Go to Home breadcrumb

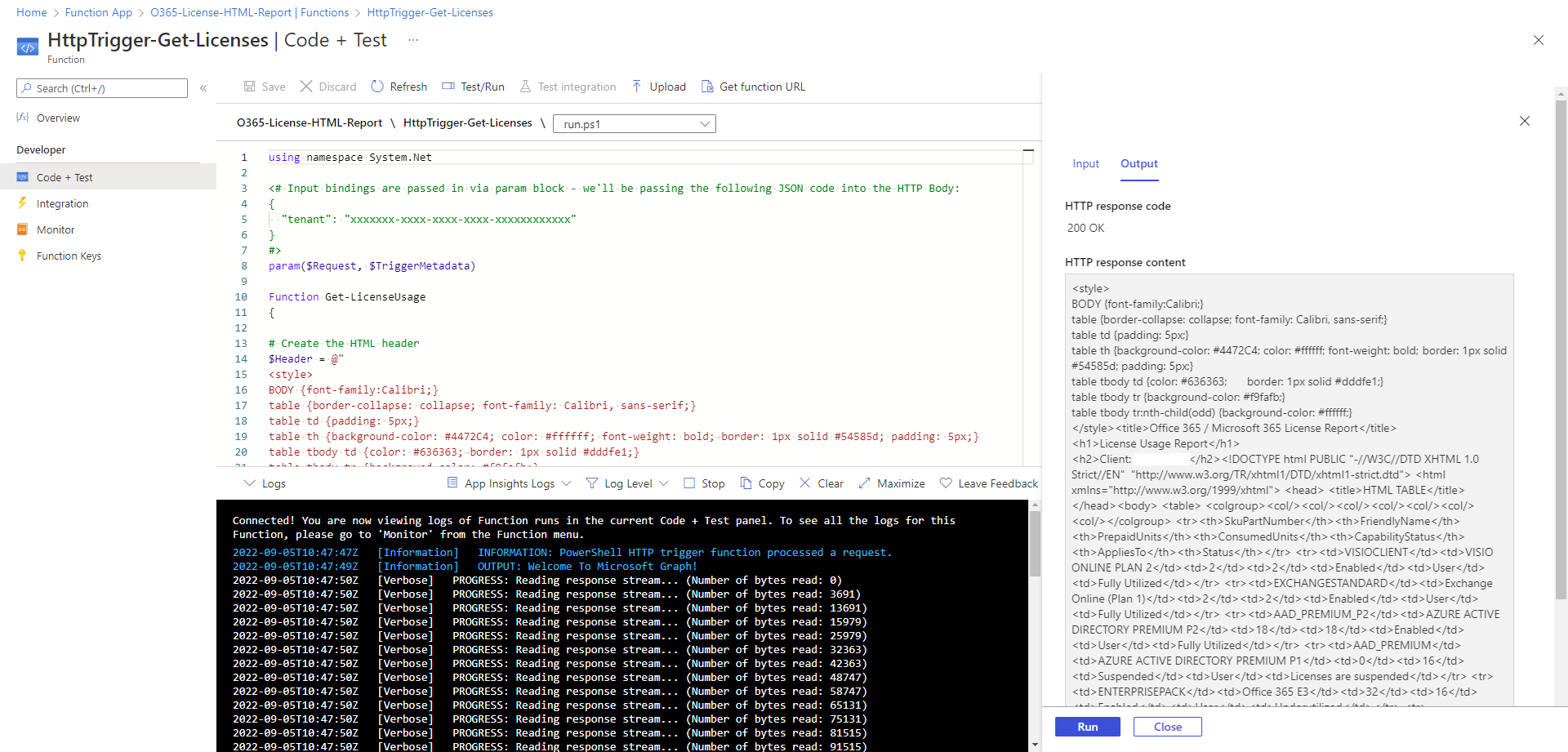coord(32,12)
